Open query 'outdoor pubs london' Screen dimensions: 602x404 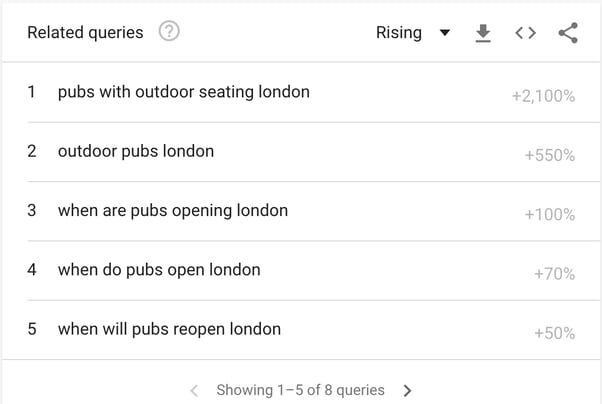[135, 152]
